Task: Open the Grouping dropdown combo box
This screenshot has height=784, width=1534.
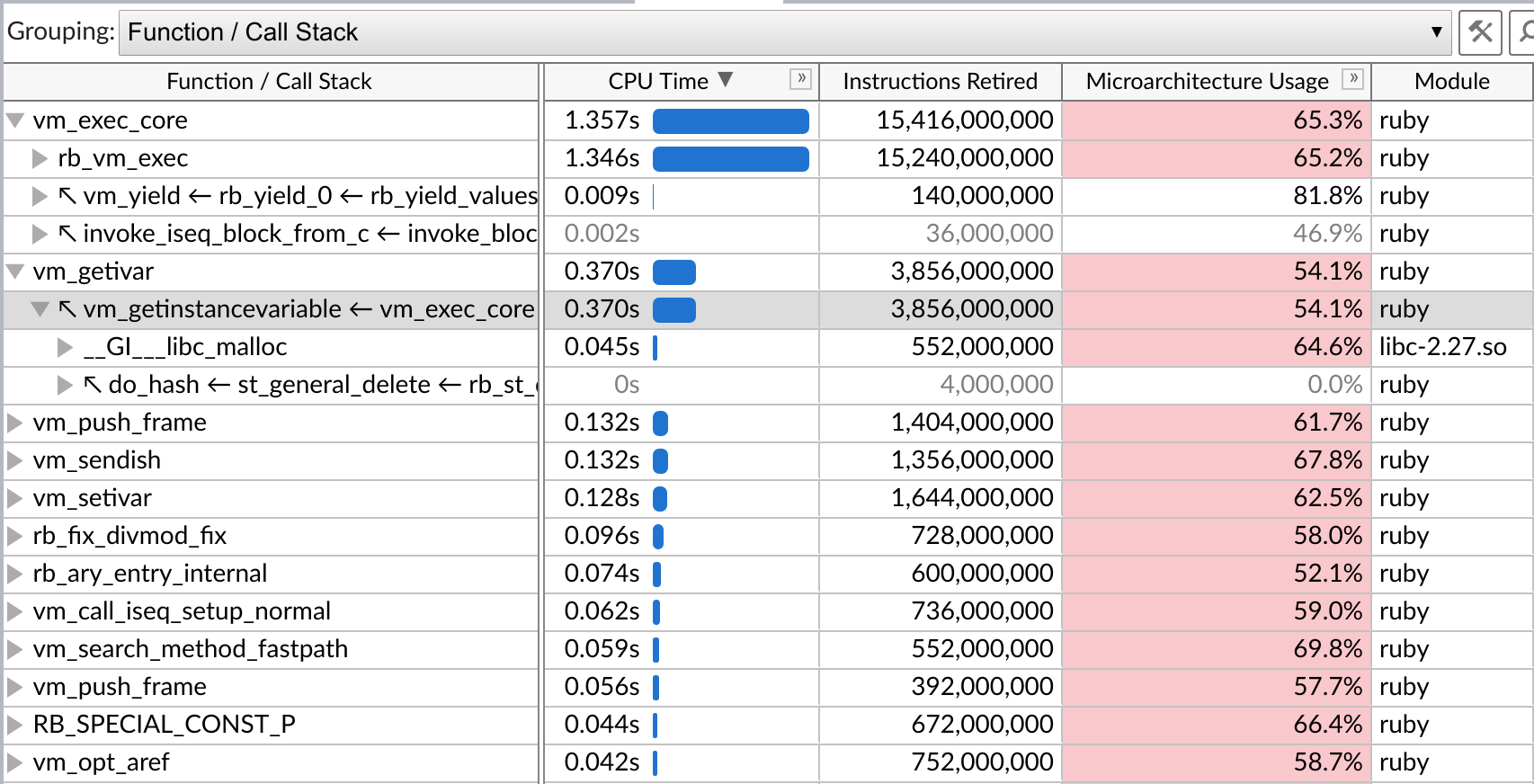Action: point(785,32)
